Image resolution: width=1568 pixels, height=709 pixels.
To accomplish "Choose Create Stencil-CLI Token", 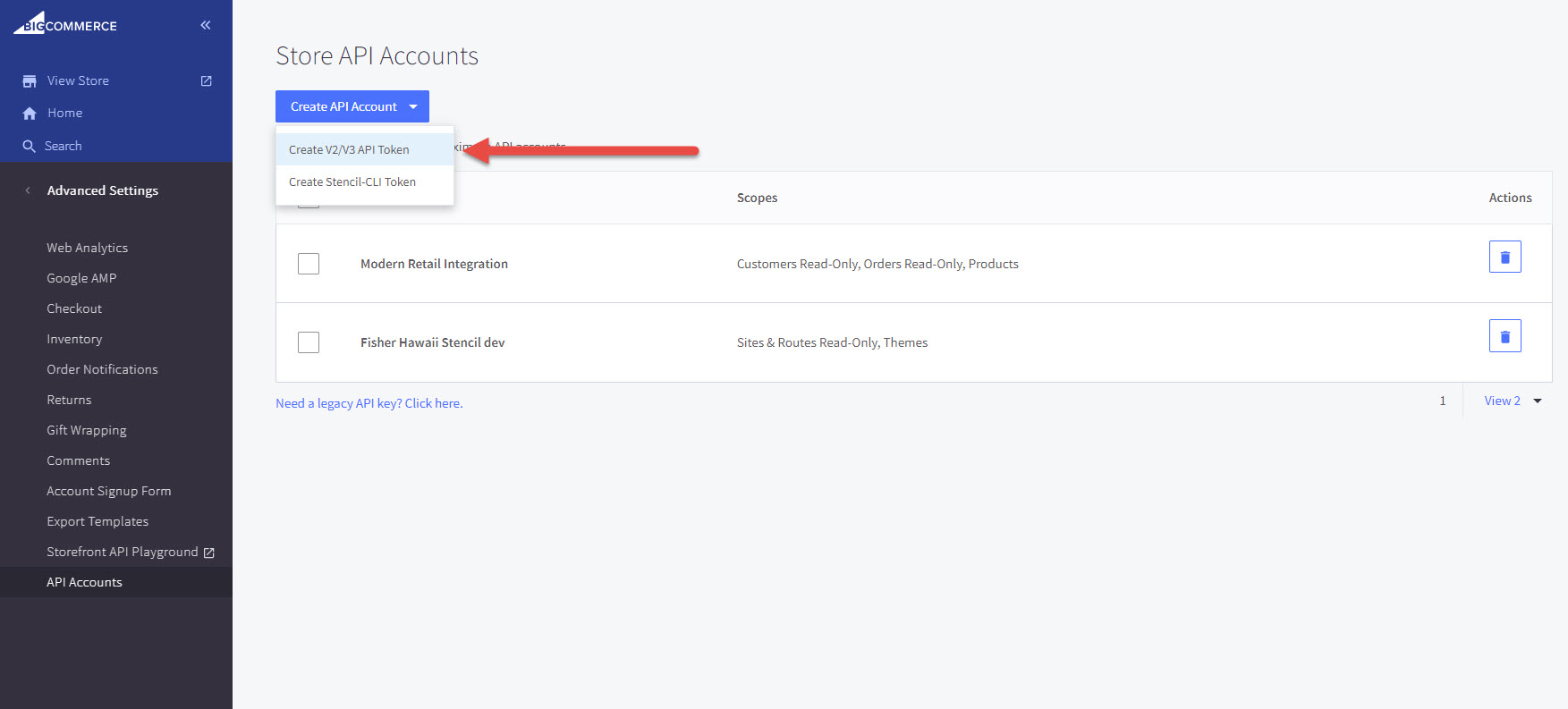I will click(365, 181).
